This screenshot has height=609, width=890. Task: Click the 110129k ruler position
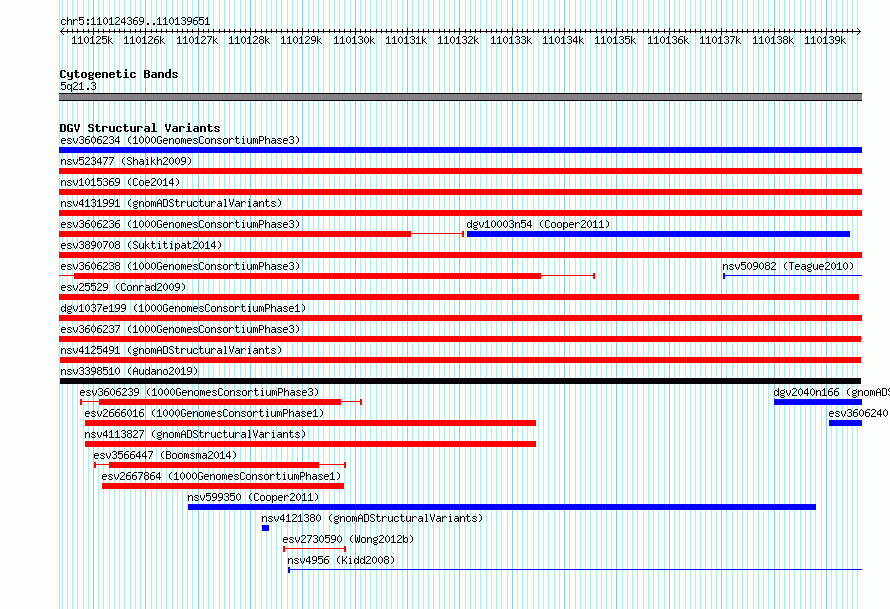[301, 40]
